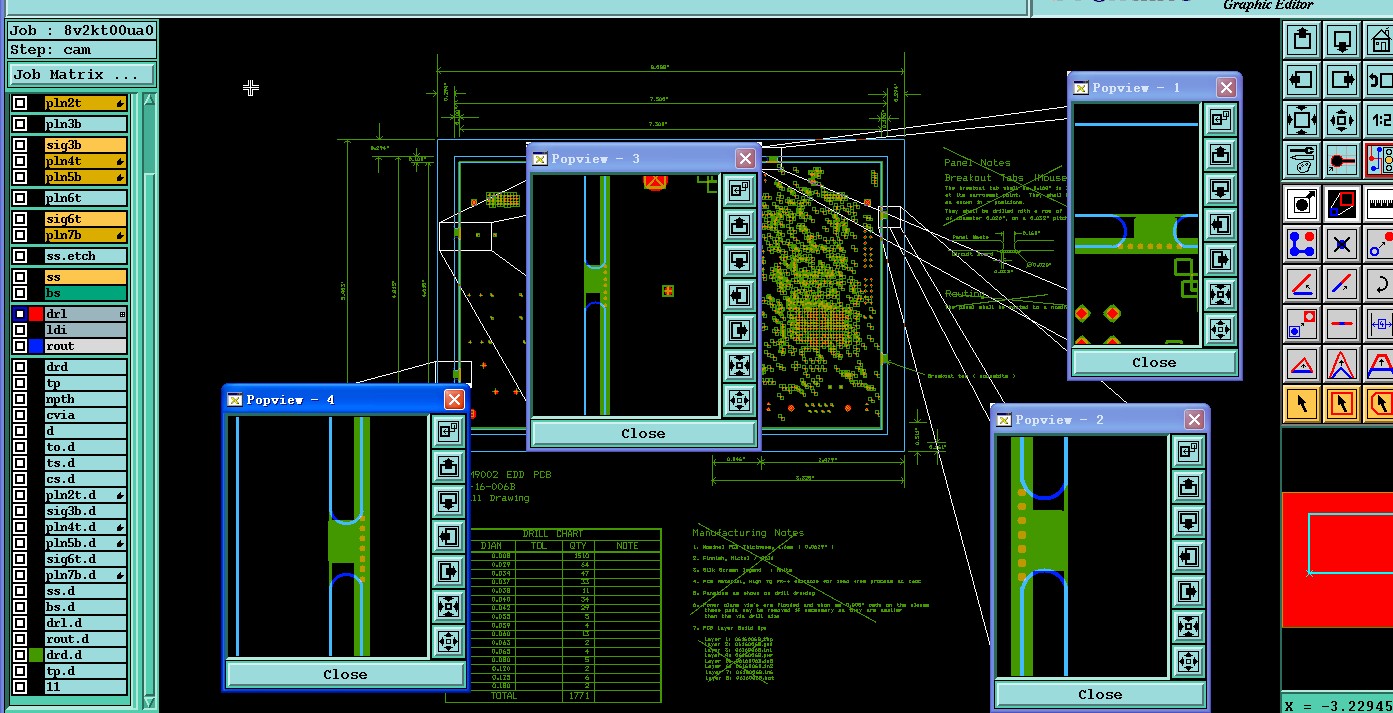Click zoom-in bottom icon in Popview - 3

740,401
